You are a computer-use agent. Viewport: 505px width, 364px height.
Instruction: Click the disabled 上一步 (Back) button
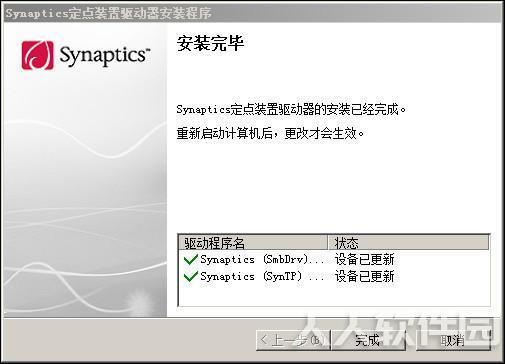click(293, 340)
